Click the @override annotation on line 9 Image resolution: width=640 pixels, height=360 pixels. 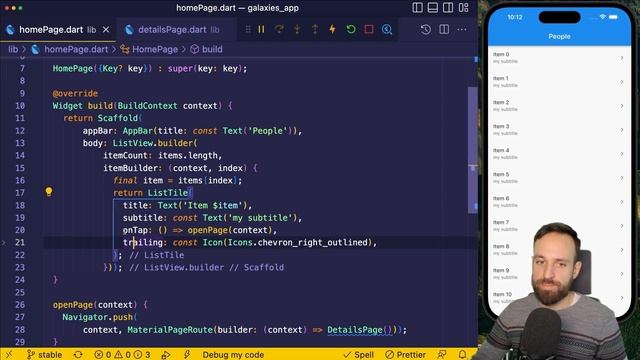click(x=75, y=93)
